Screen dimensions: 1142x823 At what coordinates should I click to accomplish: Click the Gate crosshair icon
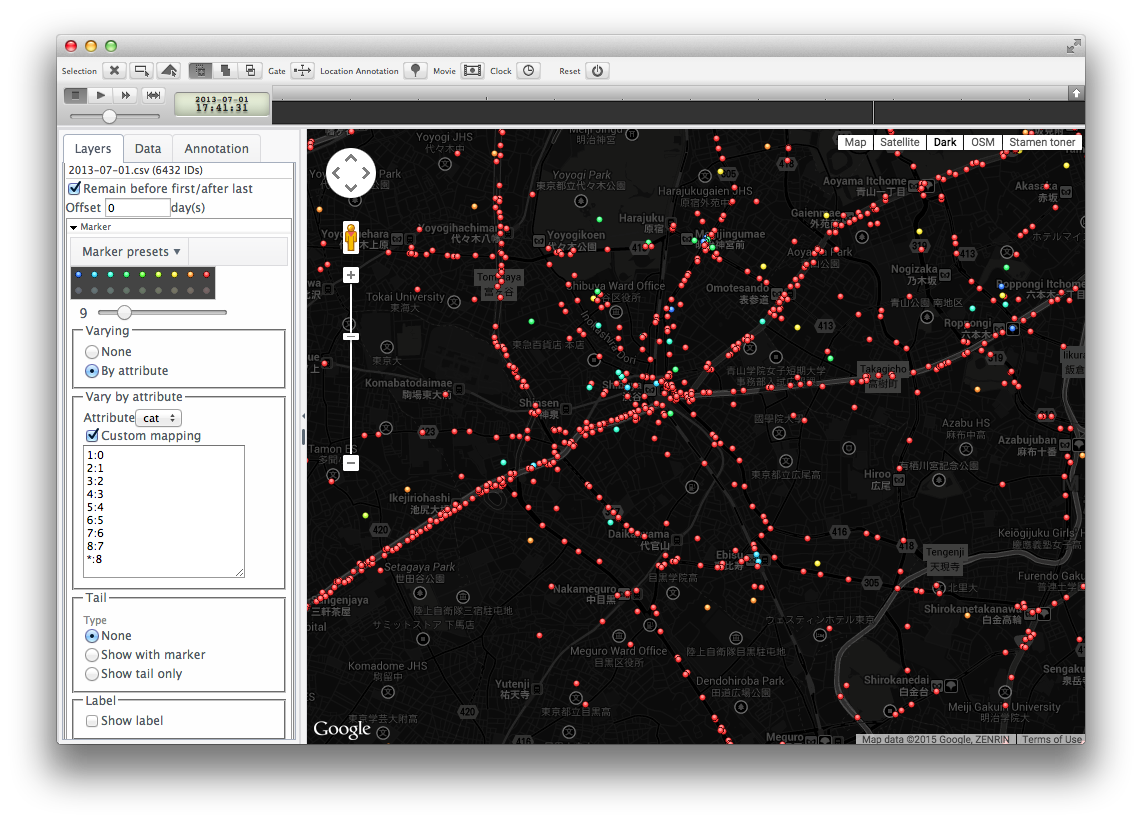[x=303, y=71]
